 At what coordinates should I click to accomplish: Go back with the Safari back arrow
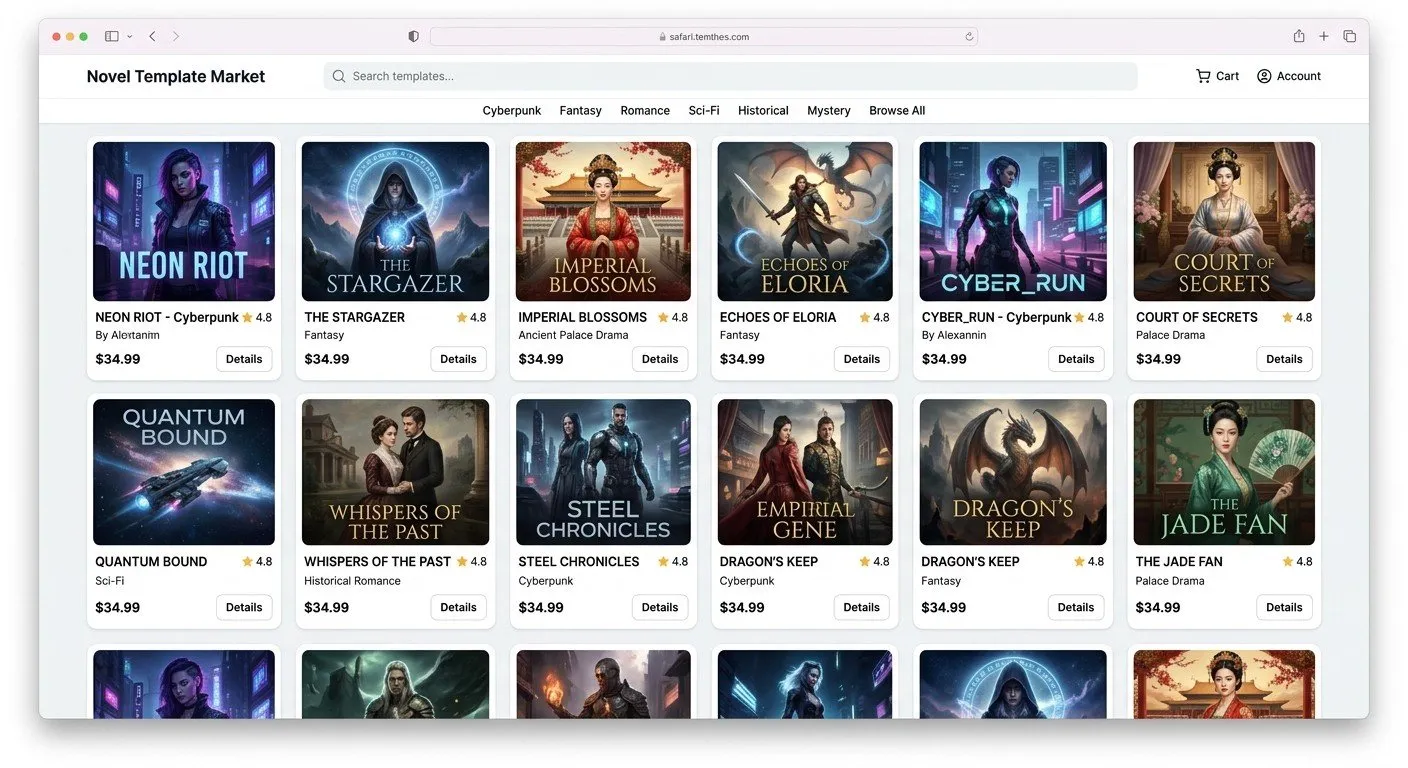(152, 36)
